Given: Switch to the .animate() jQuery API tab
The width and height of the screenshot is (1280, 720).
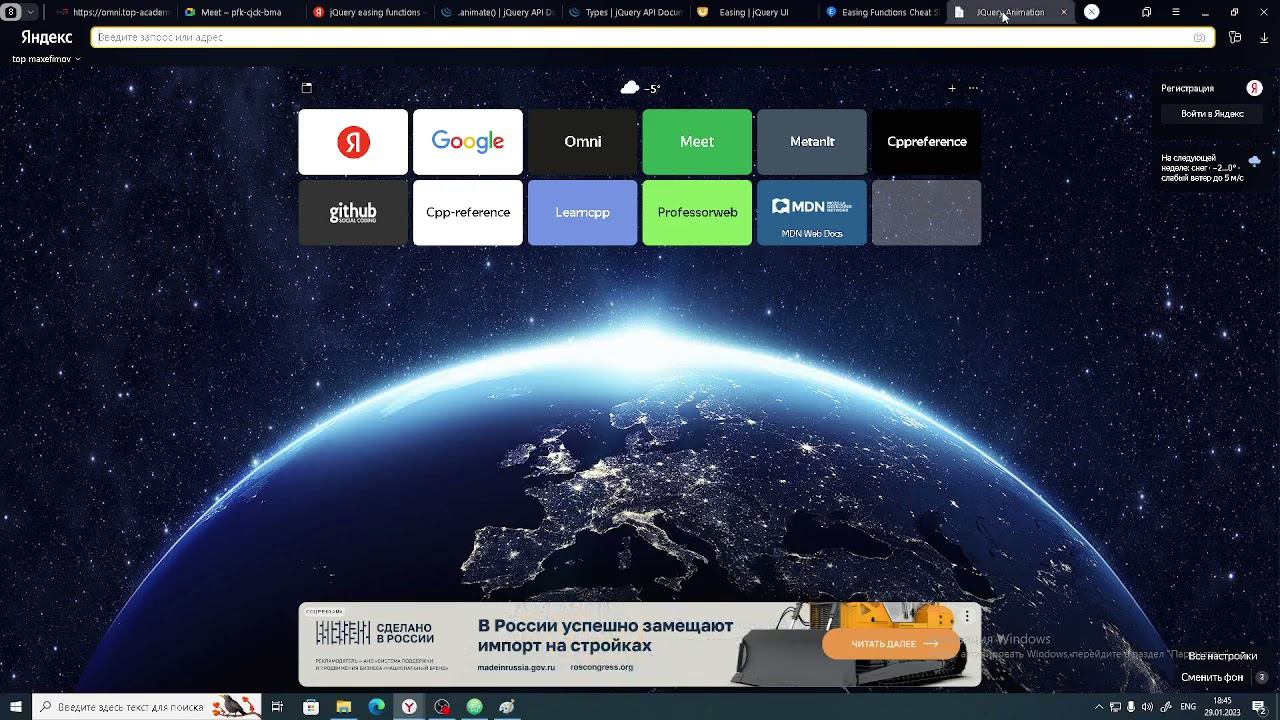Looking at the screenshot, I should (x=497, y=12).
